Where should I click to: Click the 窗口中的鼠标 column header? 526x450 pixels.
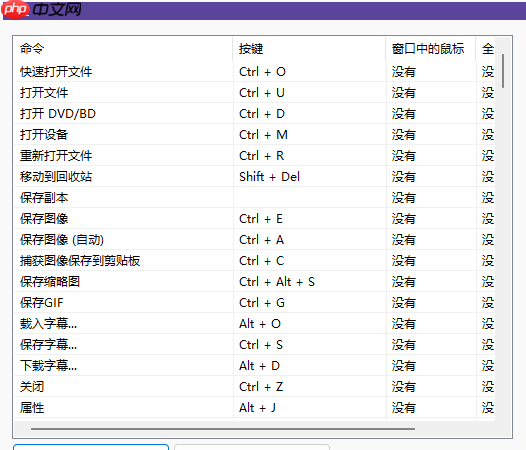[x=431, y=49]
